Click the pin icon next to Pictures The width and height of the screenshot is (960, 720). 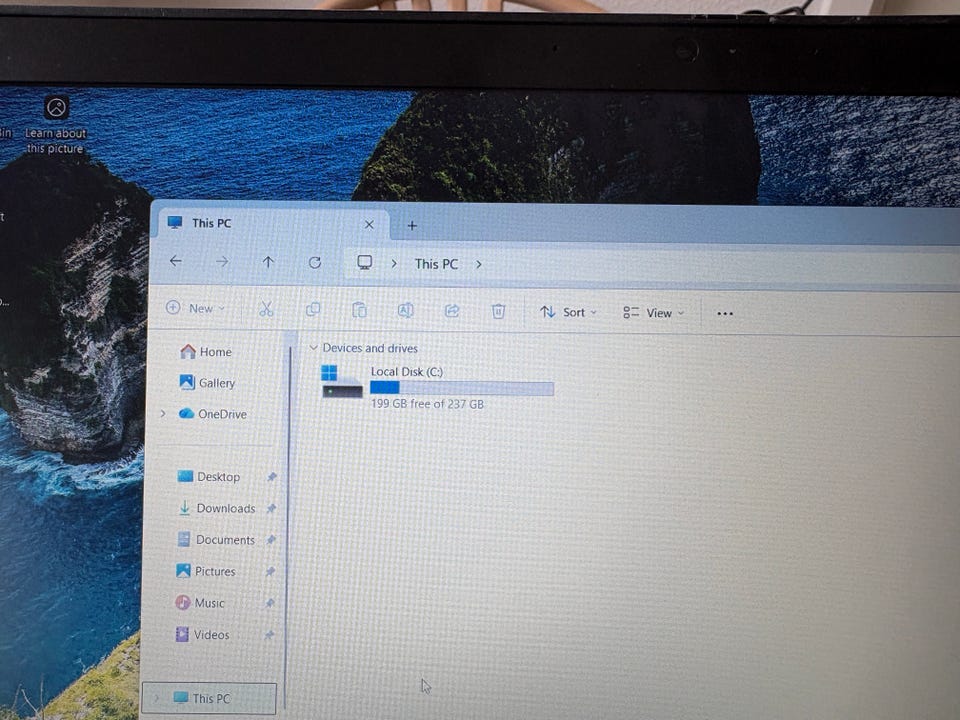pos(270,572)
